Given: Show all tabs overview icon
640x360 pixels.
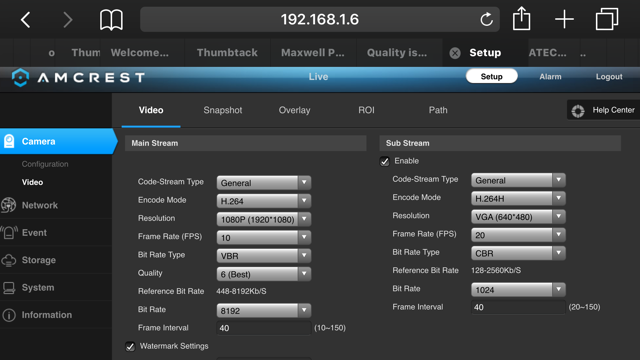Looking at the screenshot, I should tap(607, 19).
